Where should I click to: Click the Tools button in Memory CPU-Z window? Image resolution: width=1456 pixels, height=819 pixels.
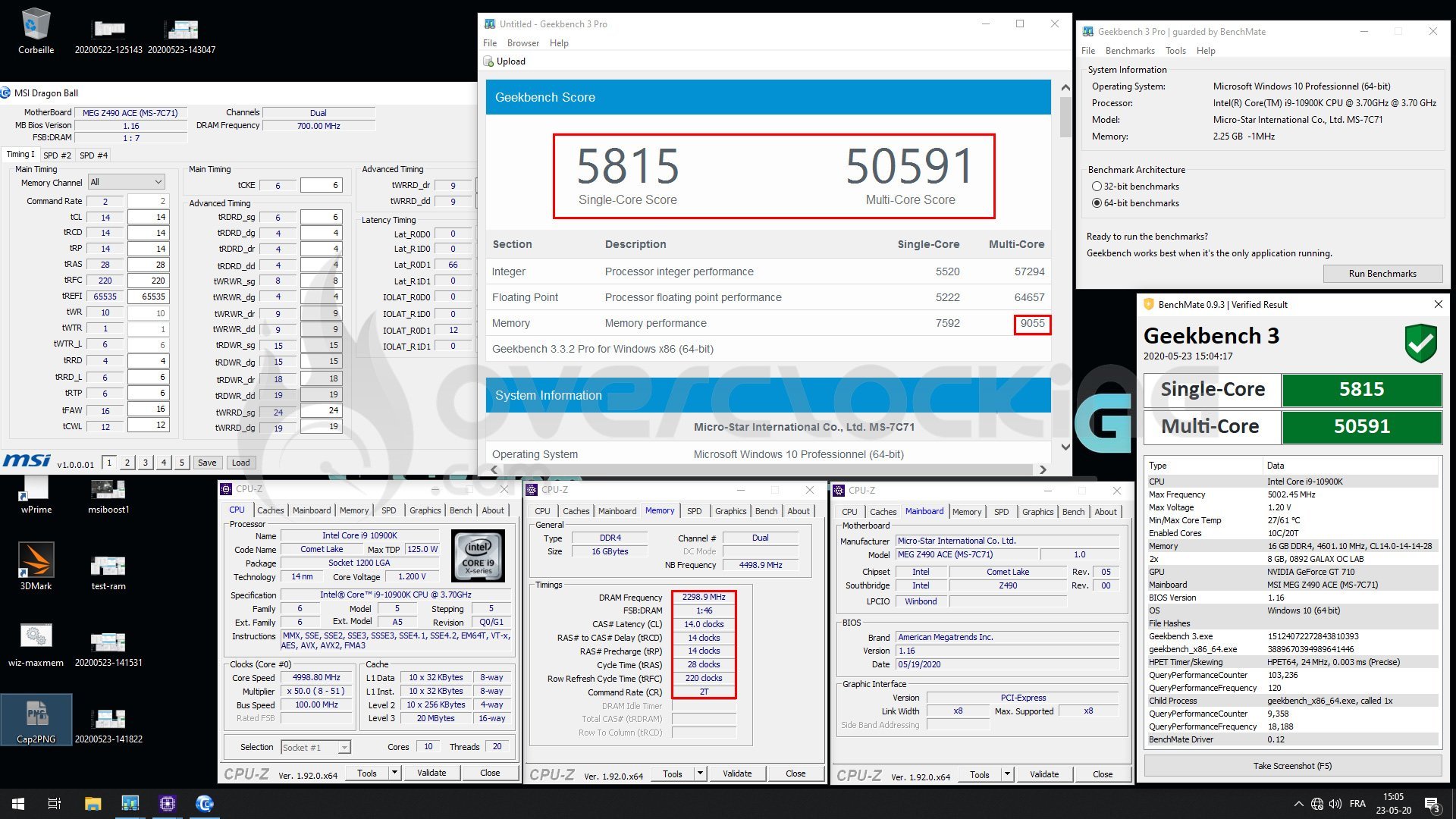point(673,773)
